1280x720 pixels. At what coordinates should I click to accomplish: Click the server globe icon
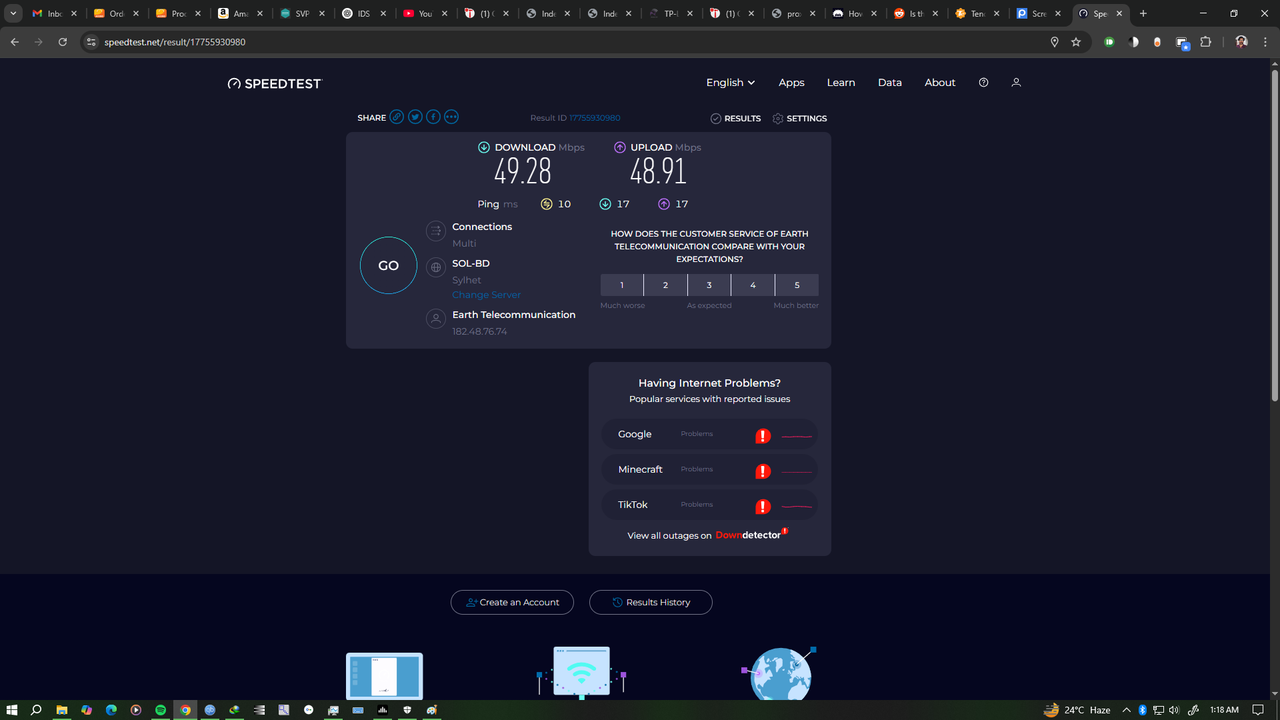[x=435, y=267]
